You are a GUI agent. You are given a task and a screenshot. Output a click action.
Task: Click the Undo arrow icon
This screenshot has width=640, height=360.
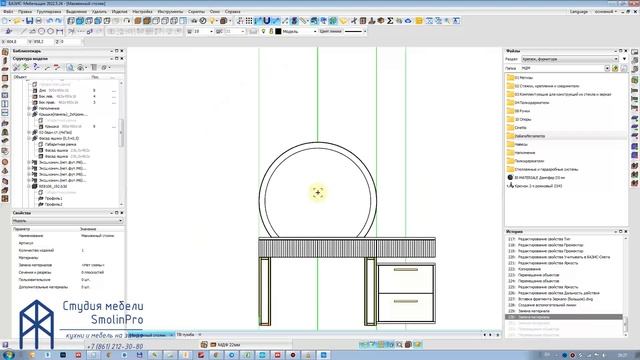(x=49, y=20)
